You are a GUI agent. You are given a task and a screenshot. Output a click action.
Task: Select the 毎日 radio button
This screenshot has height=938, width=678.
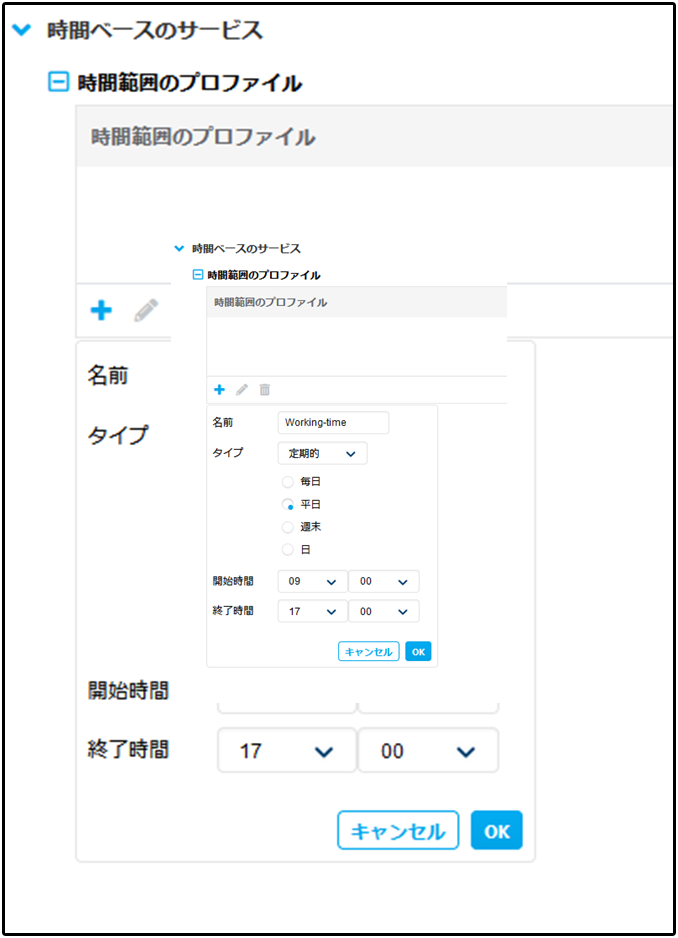[288, 482]
